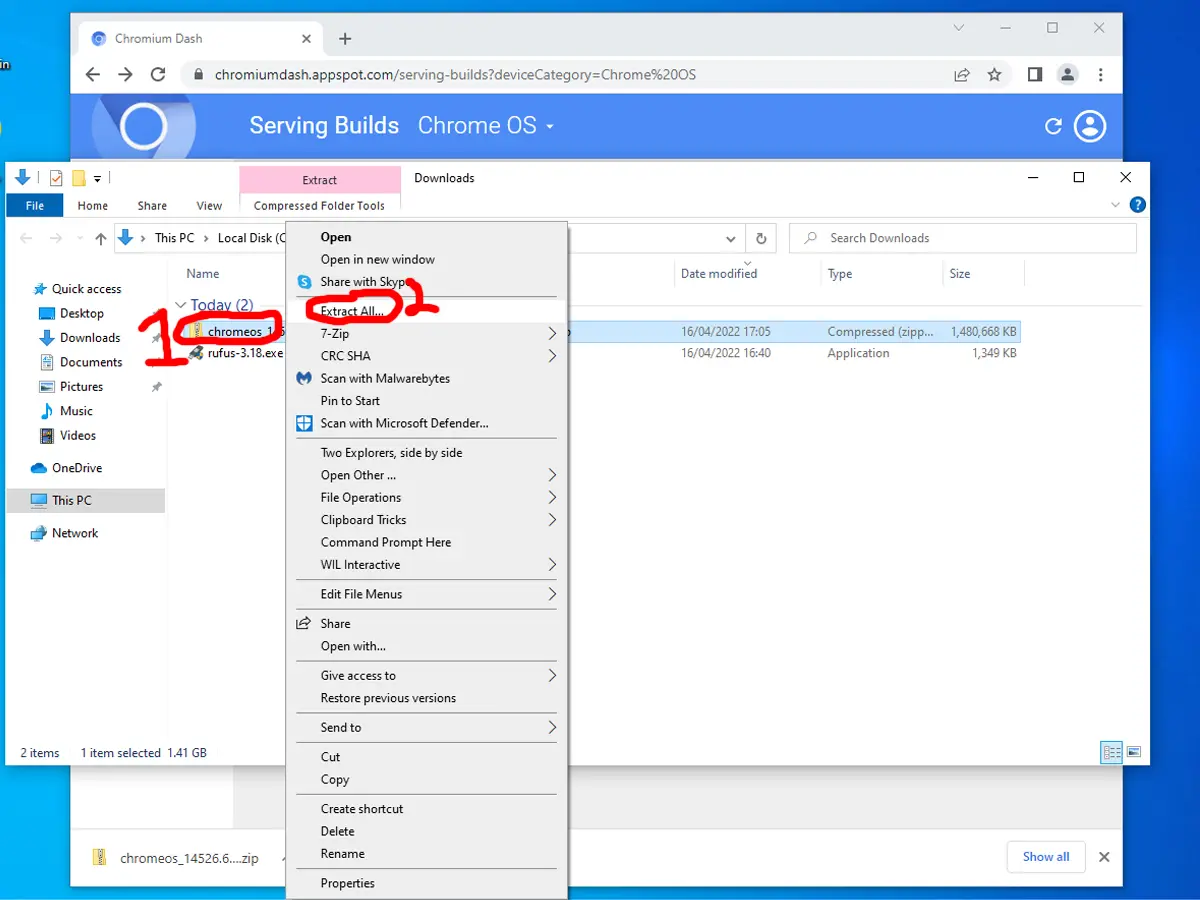The image size is (1200, 900).
Task: Open a new tab in Chrome
Action: click(x=345, y=39)
